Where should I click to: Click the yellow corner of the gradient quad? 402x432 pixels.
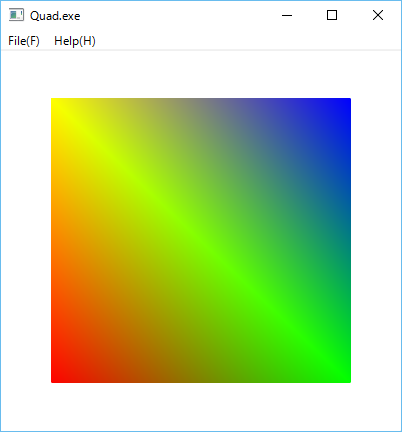click(x=57, y=105)
